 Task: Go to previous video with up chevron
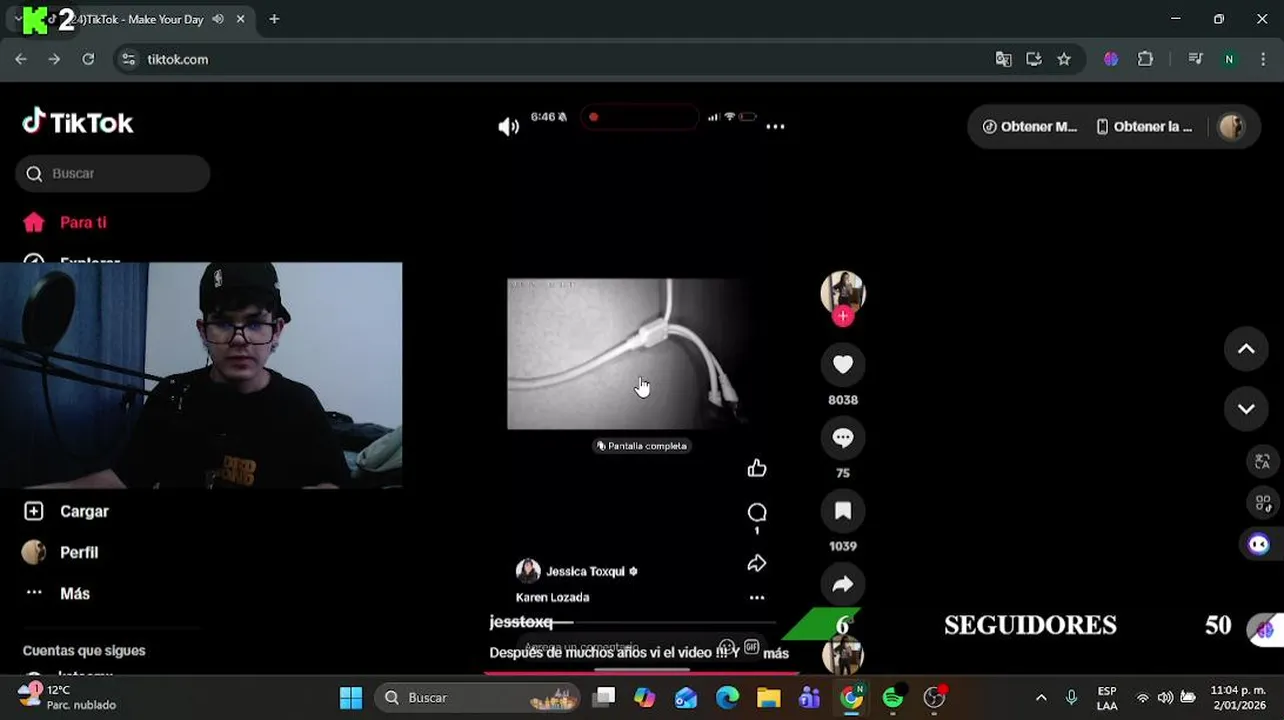click(1246, 348)
